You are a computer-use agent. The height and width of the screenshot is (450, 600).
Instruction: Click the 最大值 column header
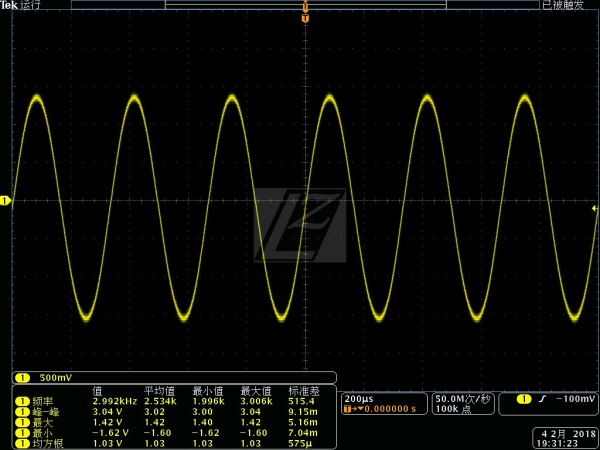point(256,391)
